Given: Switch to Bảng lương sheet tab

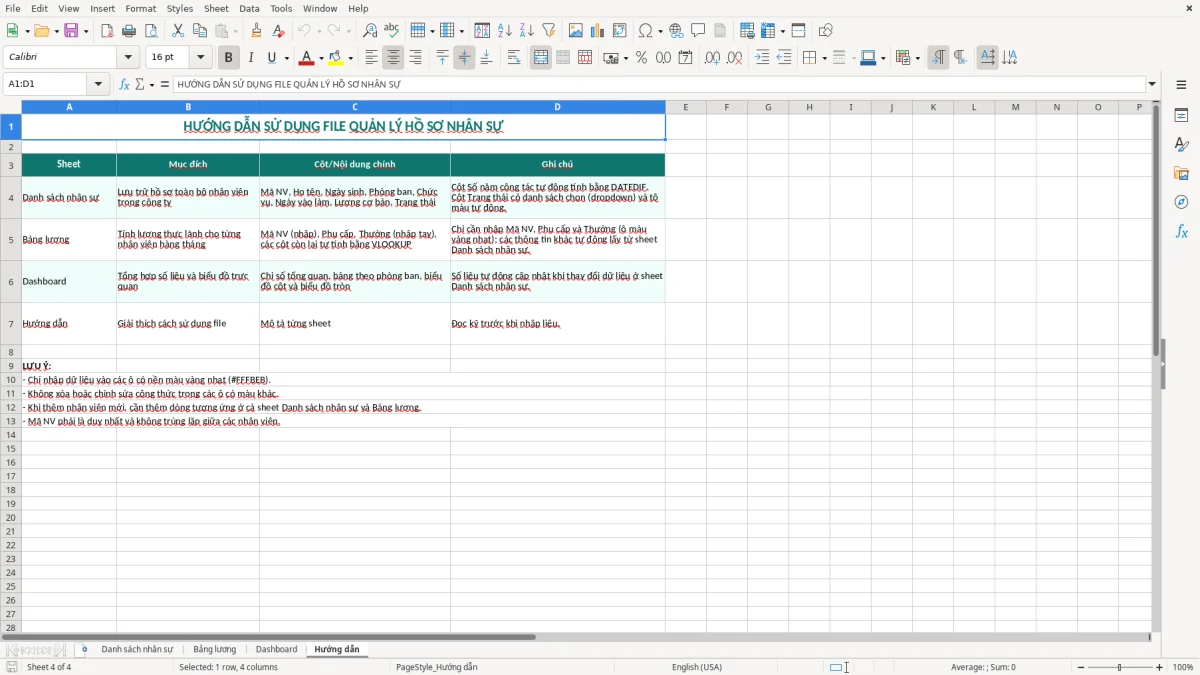Looking at the screenshot, I should [214, 649].
